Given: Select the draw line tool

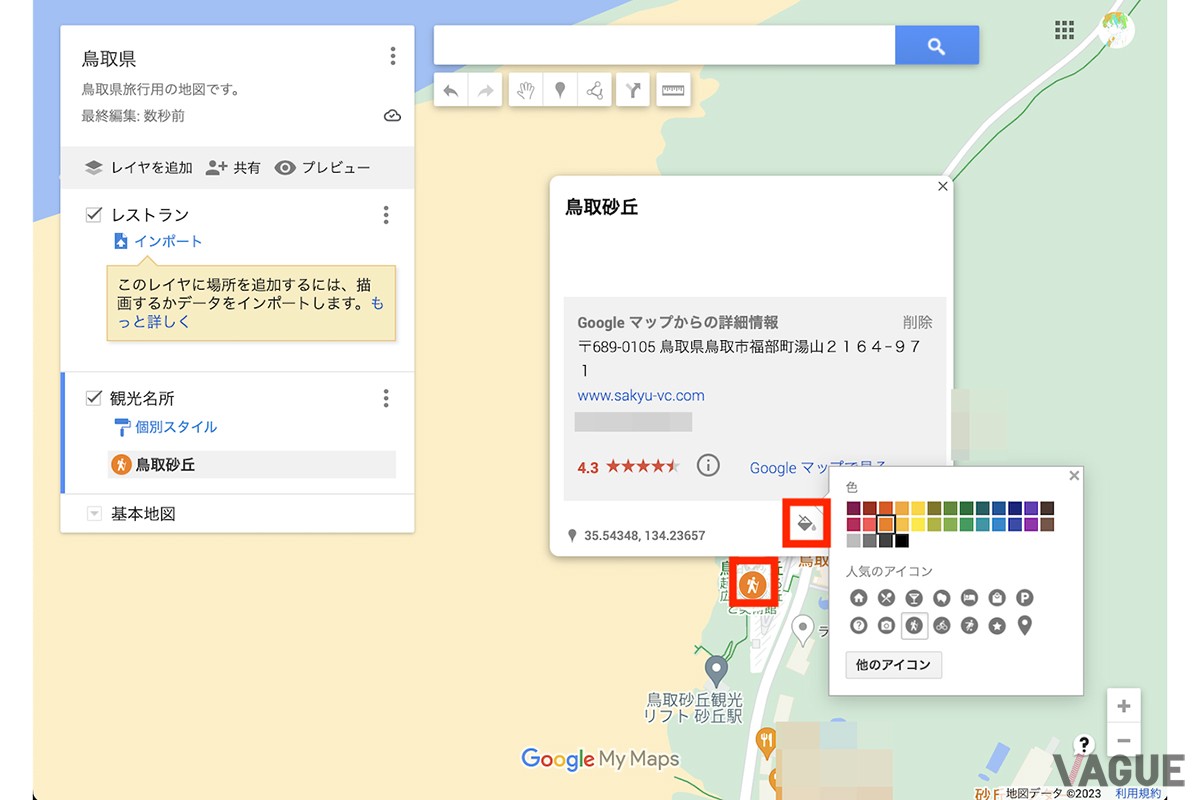Looking at the screenshot, I should 594,91.
